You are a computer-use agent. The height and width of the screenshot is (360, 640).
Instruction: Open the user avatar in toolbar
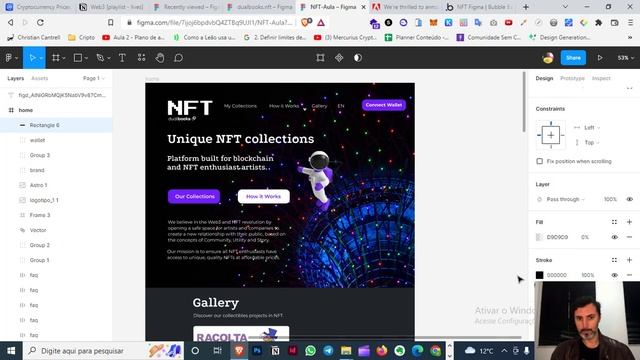pos(548,58)
